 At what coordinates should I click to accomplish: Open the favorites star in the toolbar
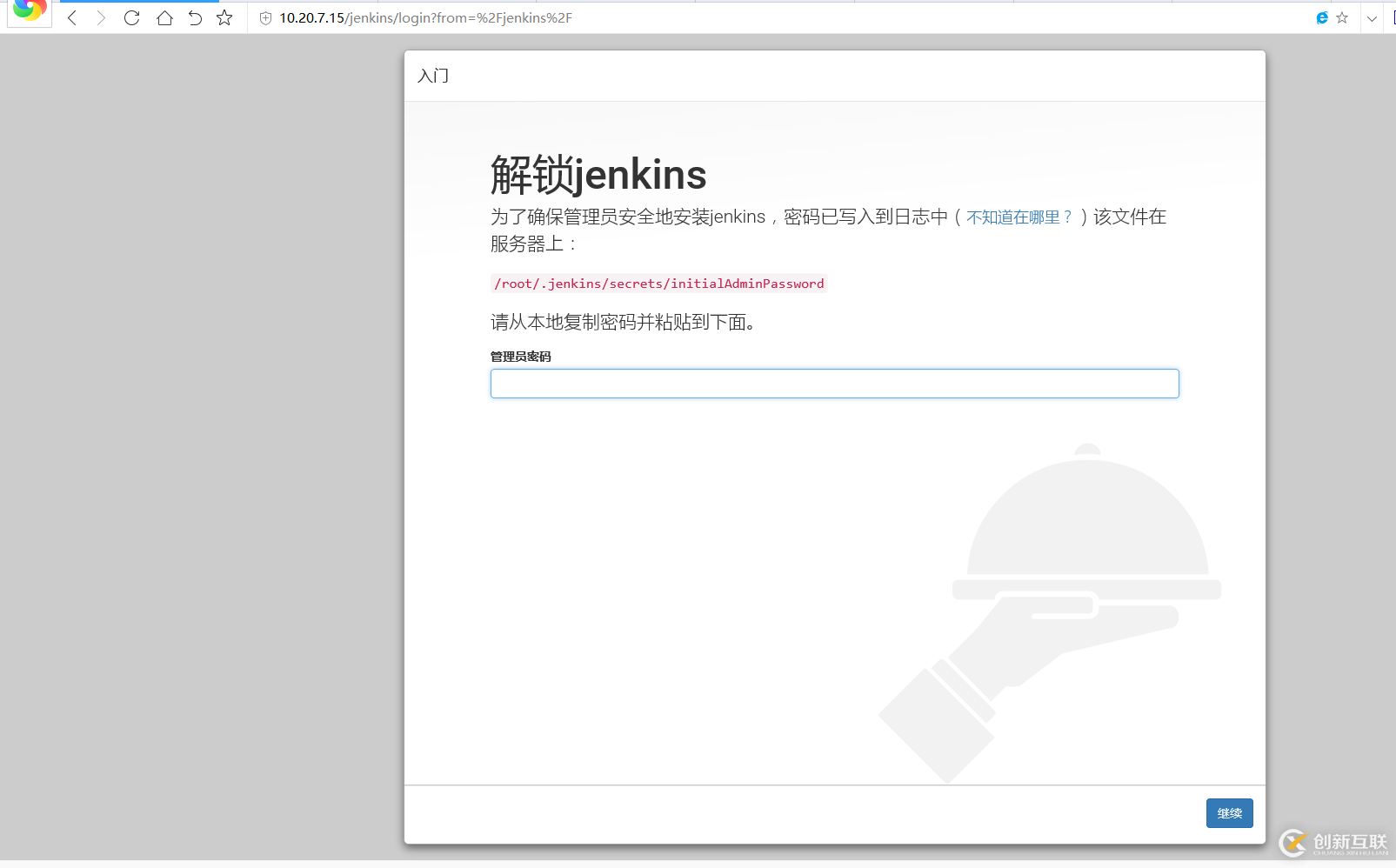click(224, 17)
